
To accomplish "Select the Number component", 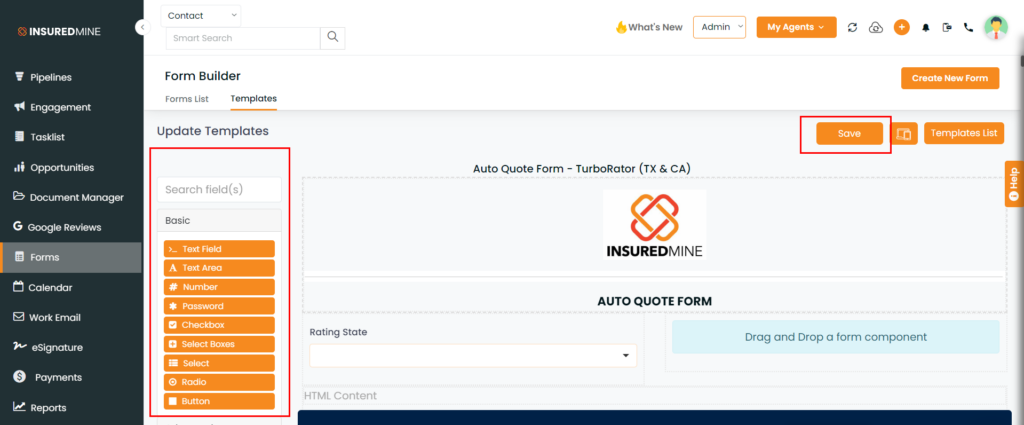I will (219, 287).
